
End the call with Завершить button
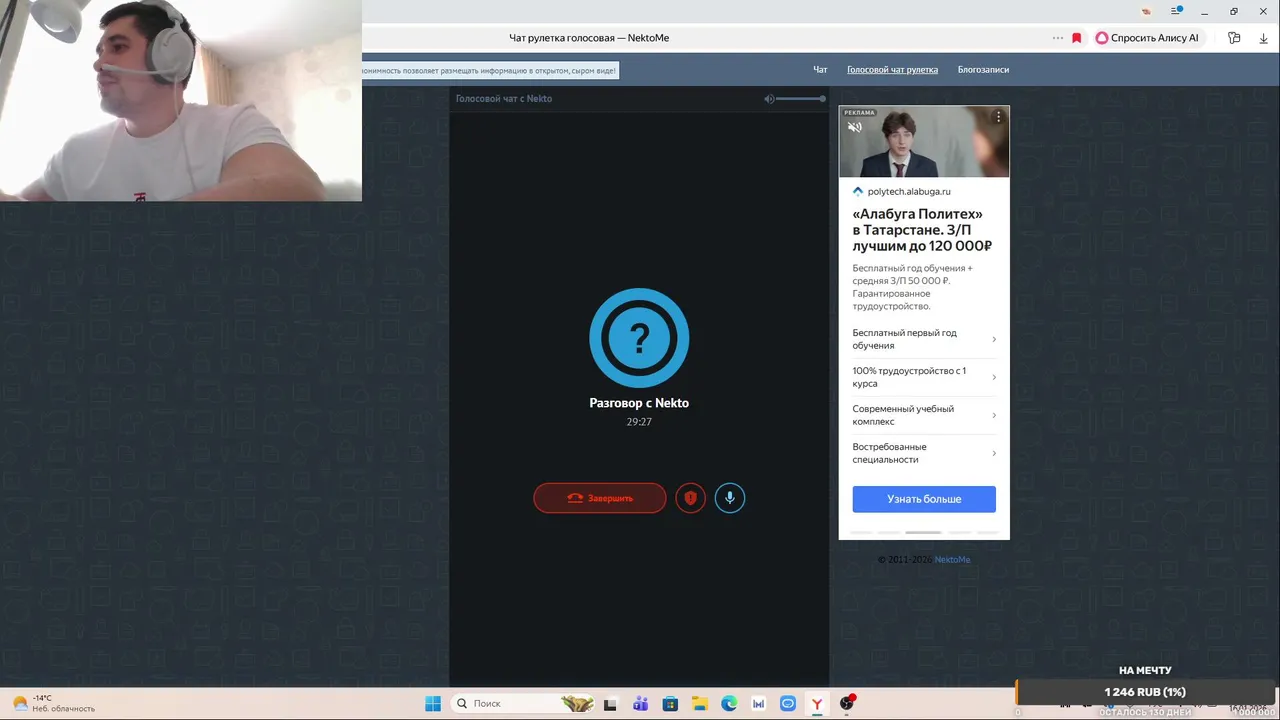click(599, 498)
